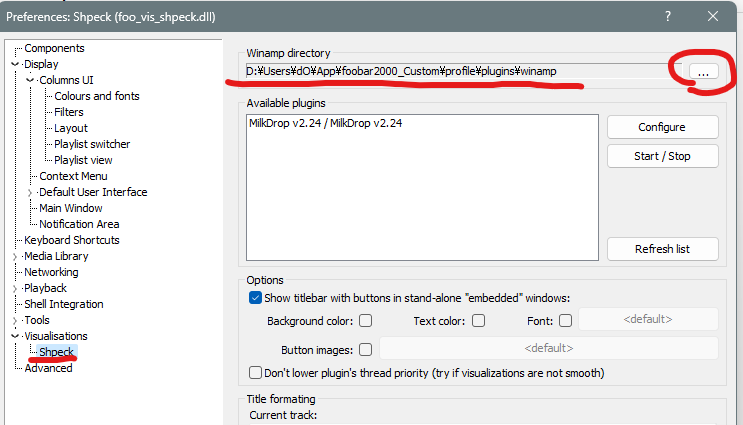Enable the Text color checkbox

click(479, 321)
